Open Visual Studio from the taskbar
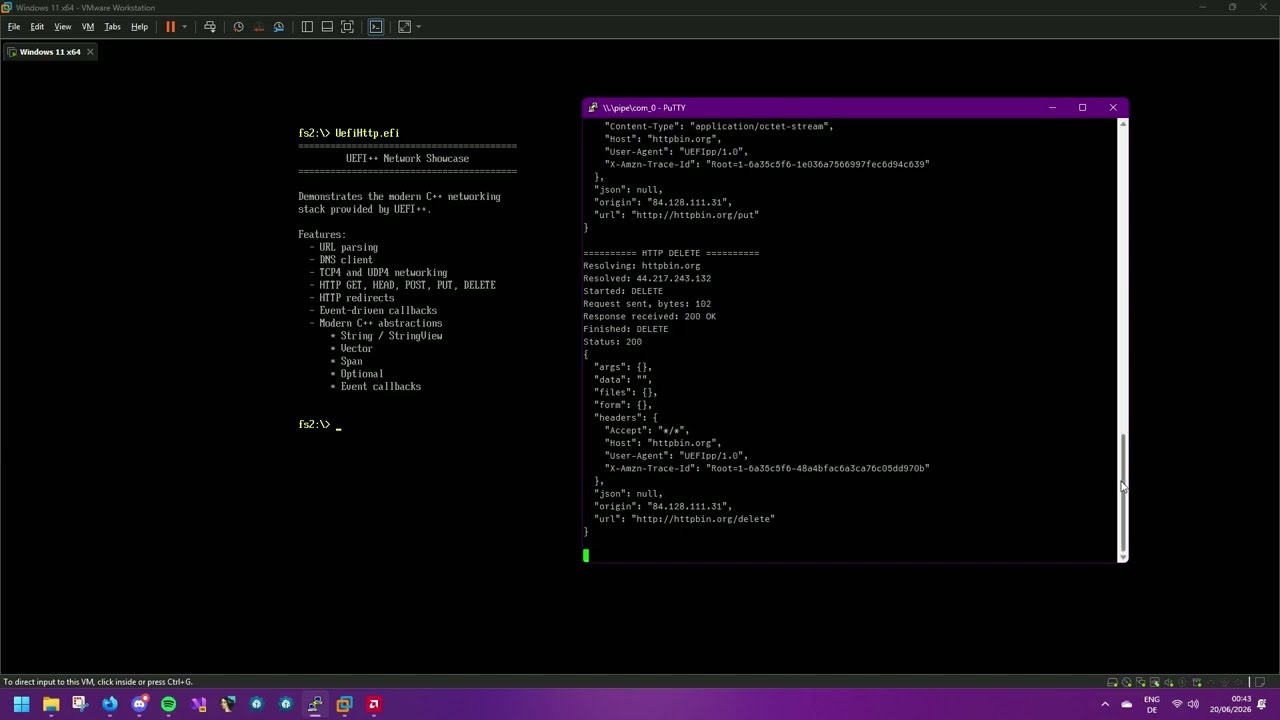 (198, 704)
